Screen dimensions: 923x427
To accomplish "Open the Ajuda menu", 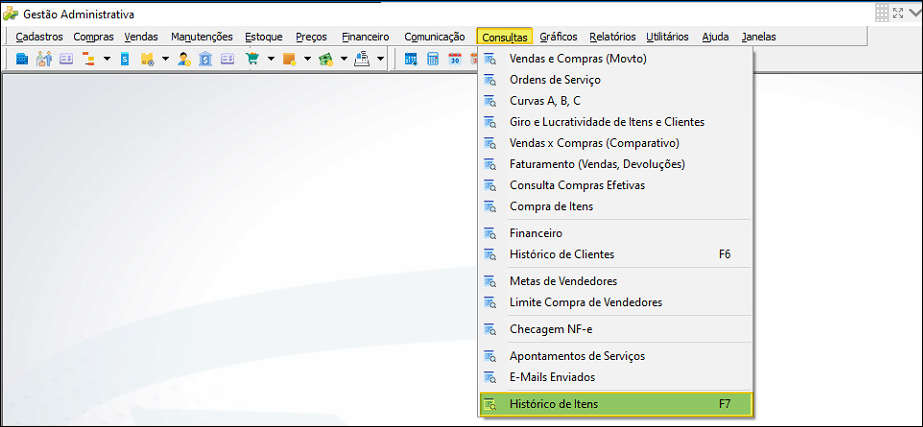I will point(715,37).
